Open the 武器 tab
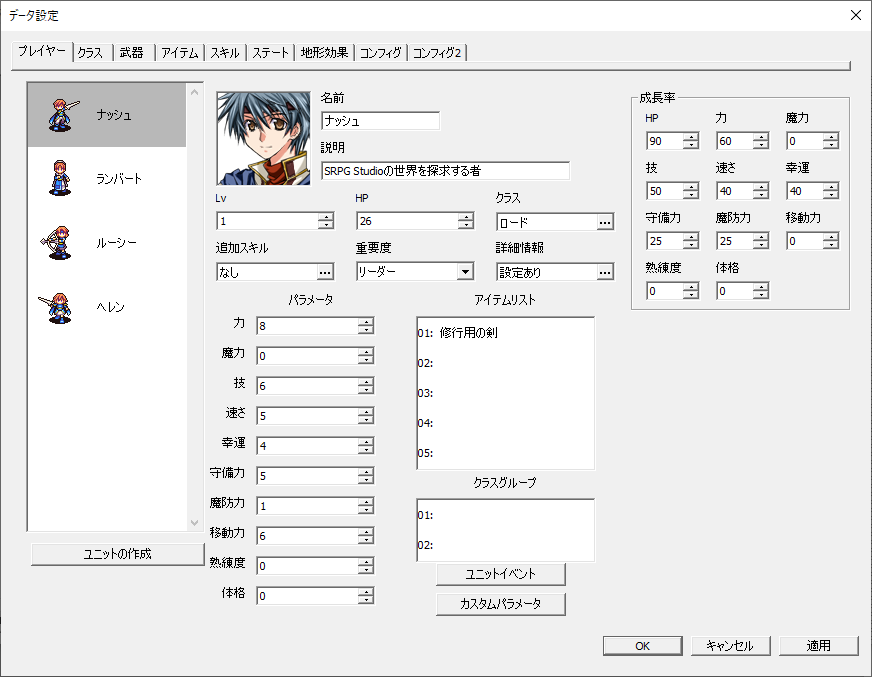 [131, 52]
